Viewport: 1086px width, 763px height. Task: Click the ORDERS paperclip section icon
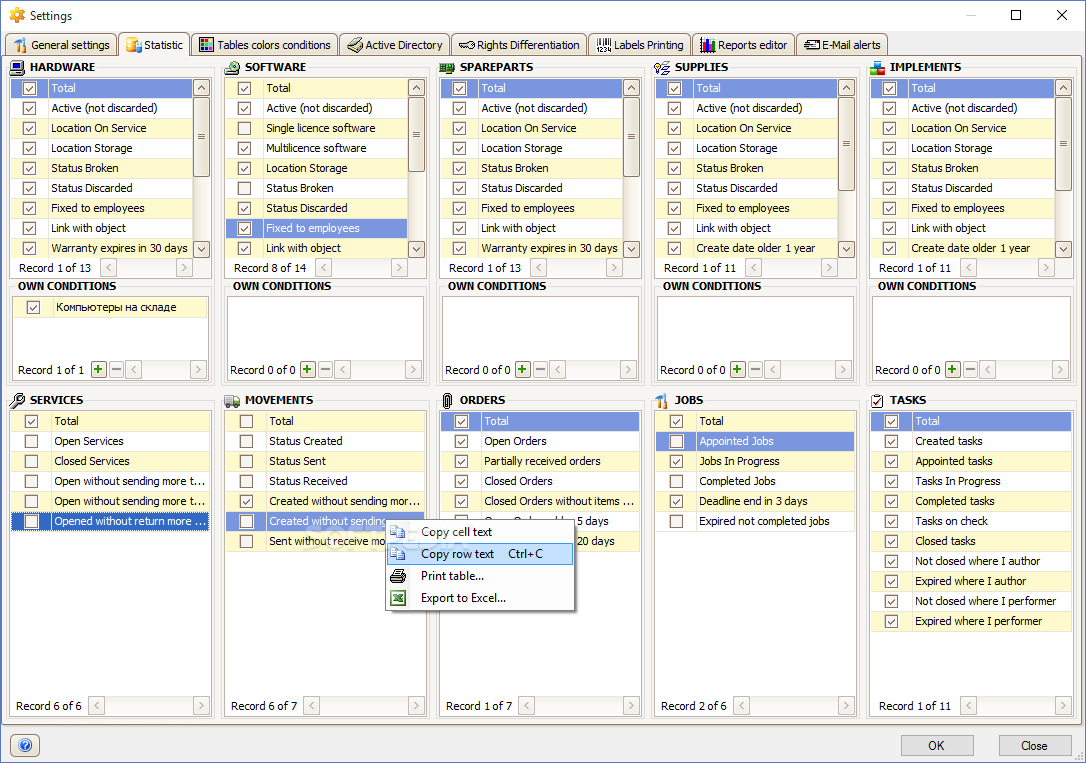point(447,400)
